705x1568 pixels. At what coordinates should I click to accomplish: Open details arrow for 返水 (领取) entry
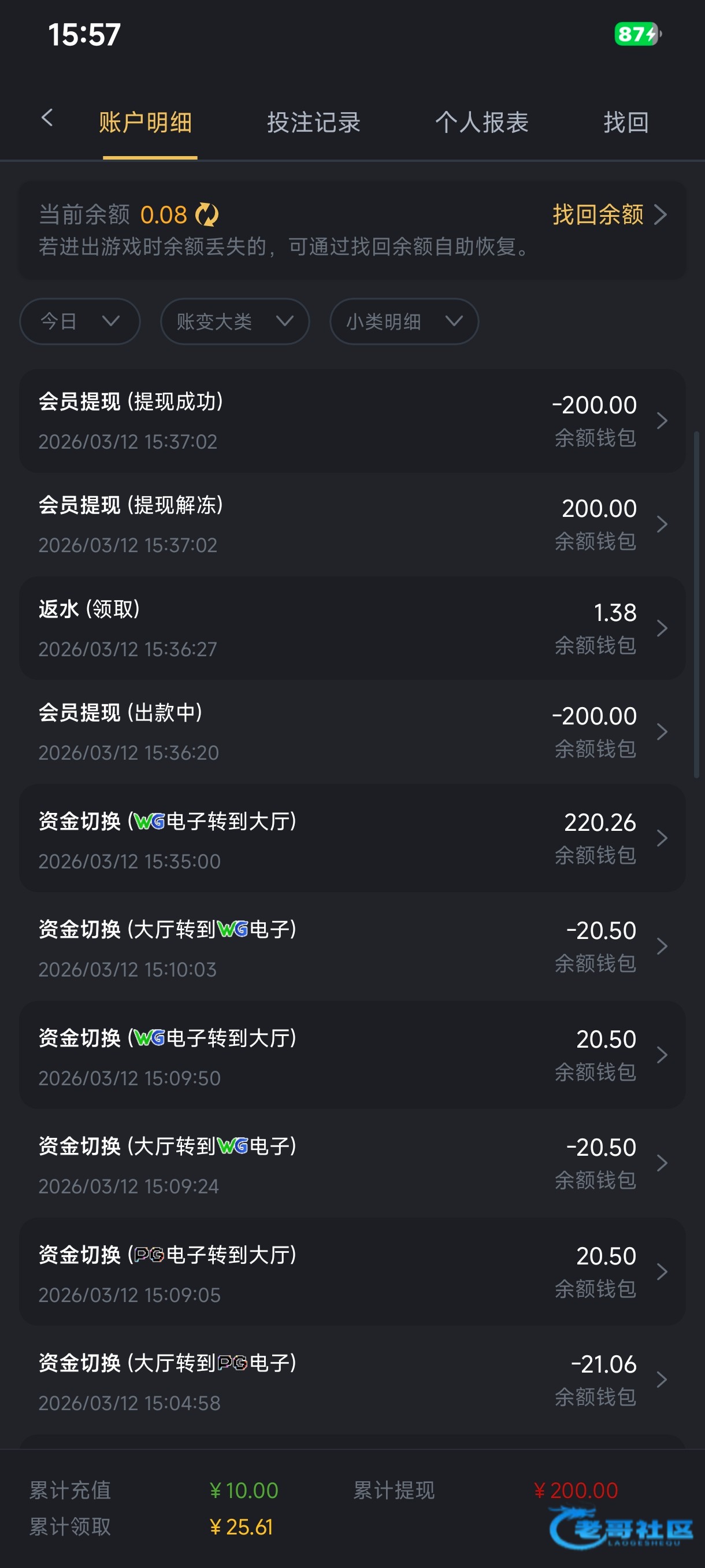662,628
